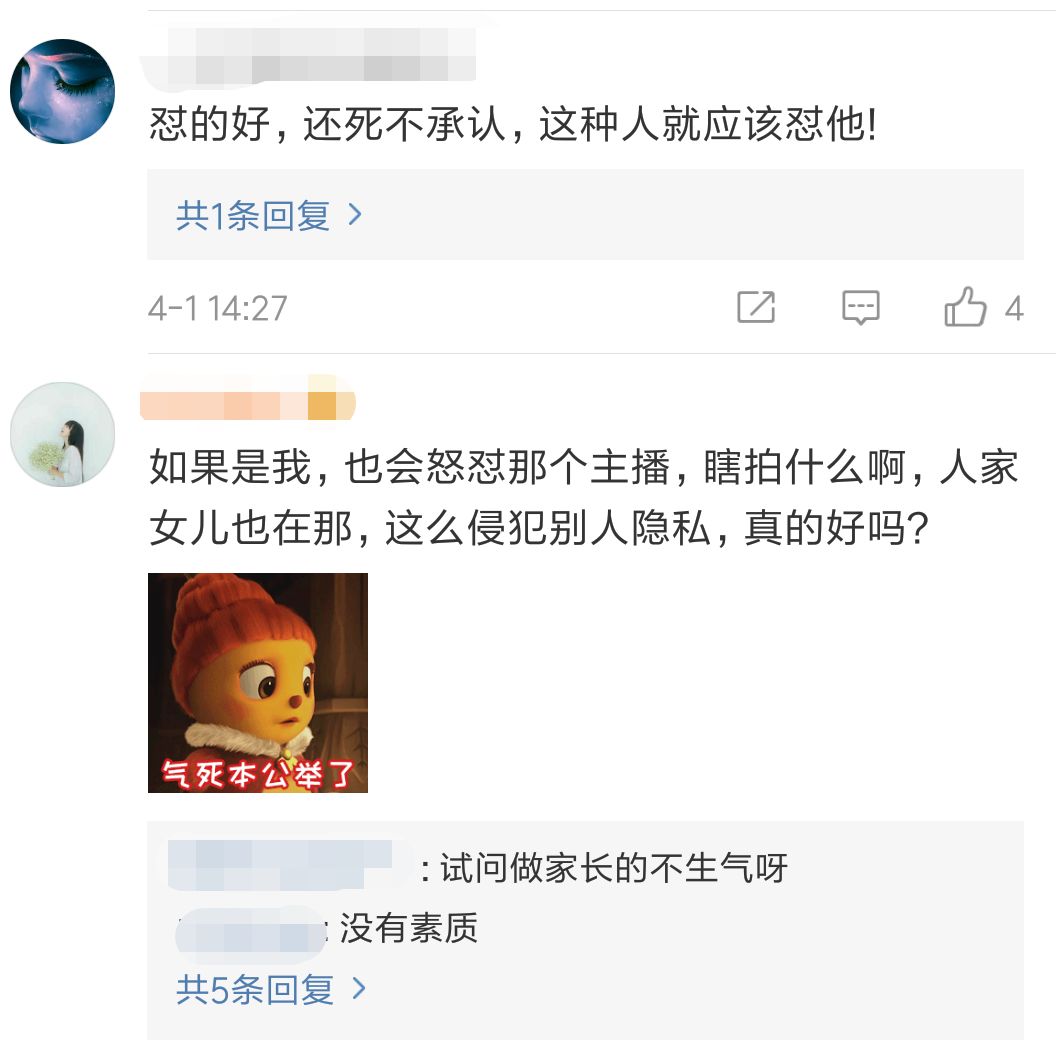
Task: Select the first commenter's blurred username
Action: point(310,57)
